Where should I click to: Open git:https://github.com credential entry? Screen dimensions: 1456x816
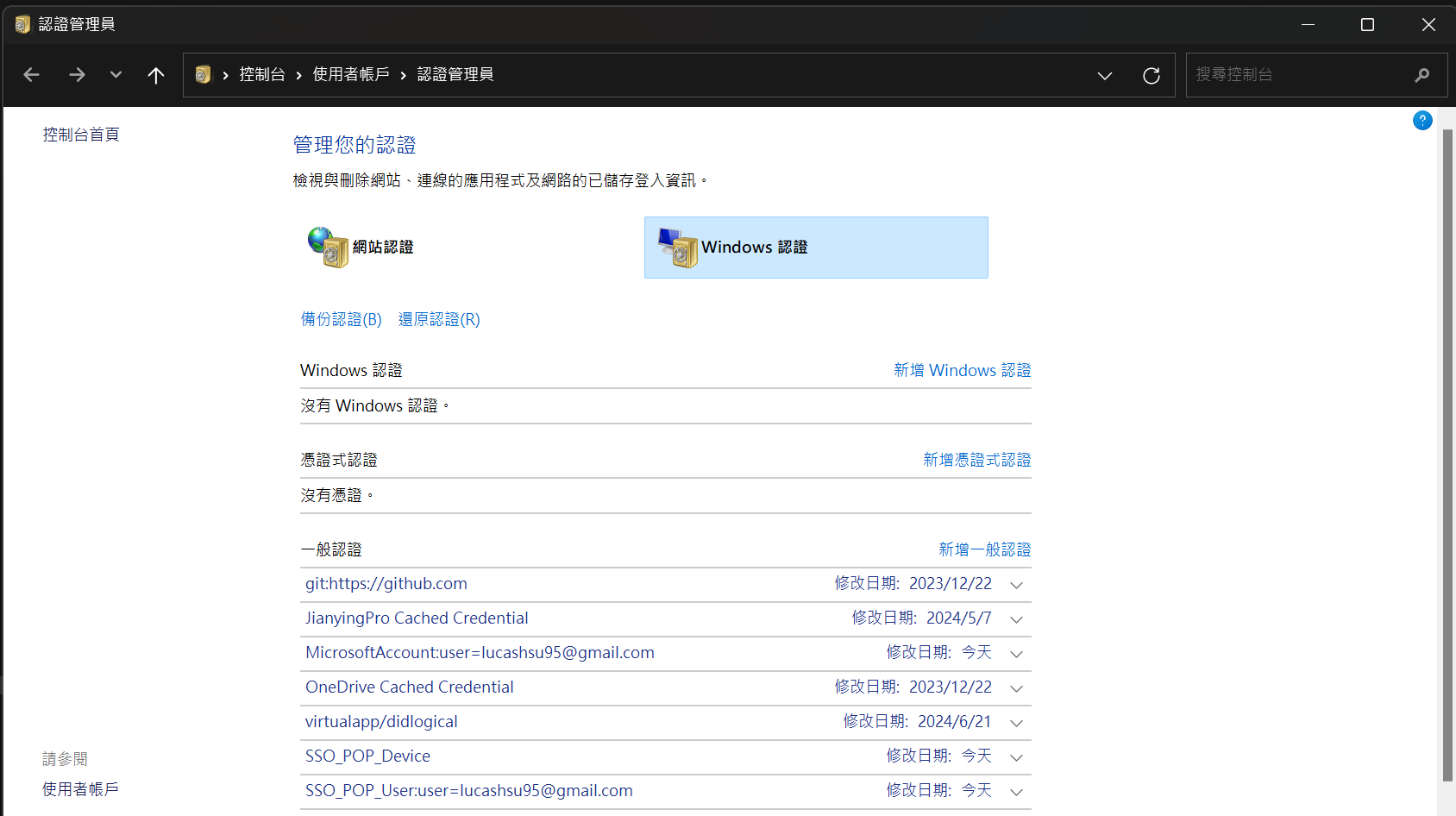[x=386, y=584]
